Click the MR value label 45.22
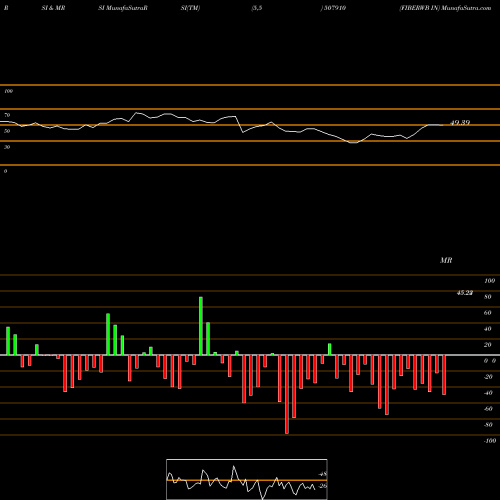The width and height of the screenshot is (500, 500). [x=465, y=293]
